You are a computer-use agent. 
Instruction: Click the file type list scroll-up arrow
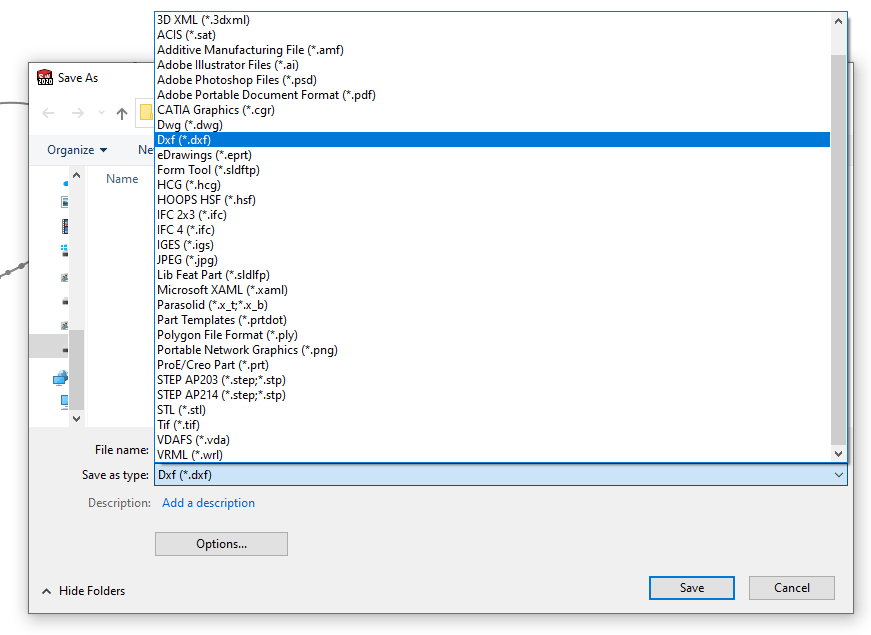838,20
